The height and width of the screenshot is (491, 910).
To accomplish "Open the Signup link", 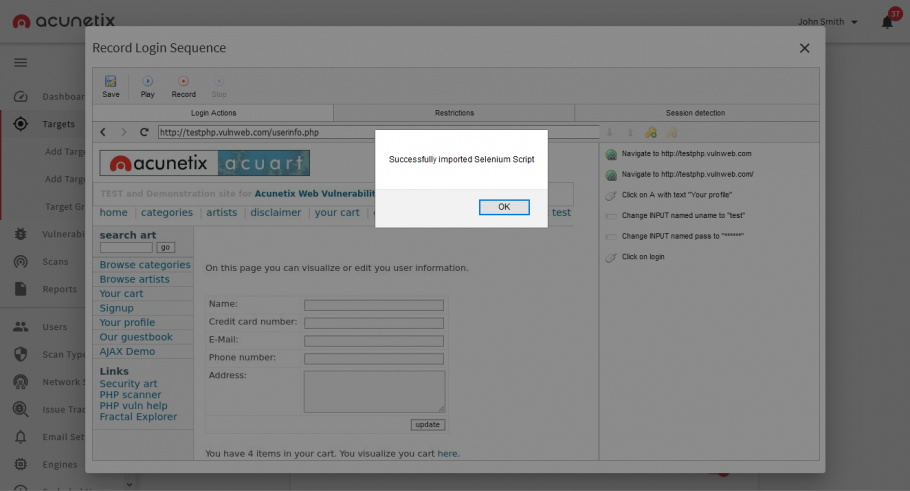I will [x=116, y=308].
